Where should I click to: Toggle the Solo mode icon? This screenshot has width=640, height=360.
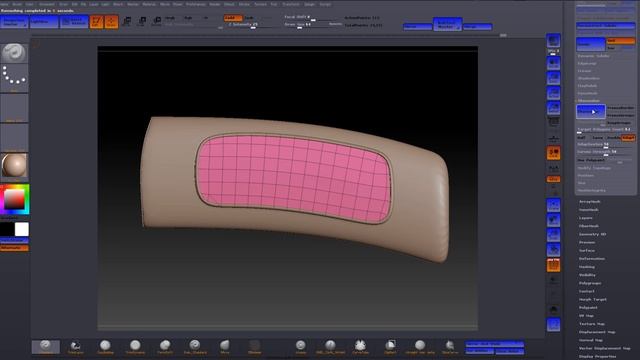[x=553, y=309]
